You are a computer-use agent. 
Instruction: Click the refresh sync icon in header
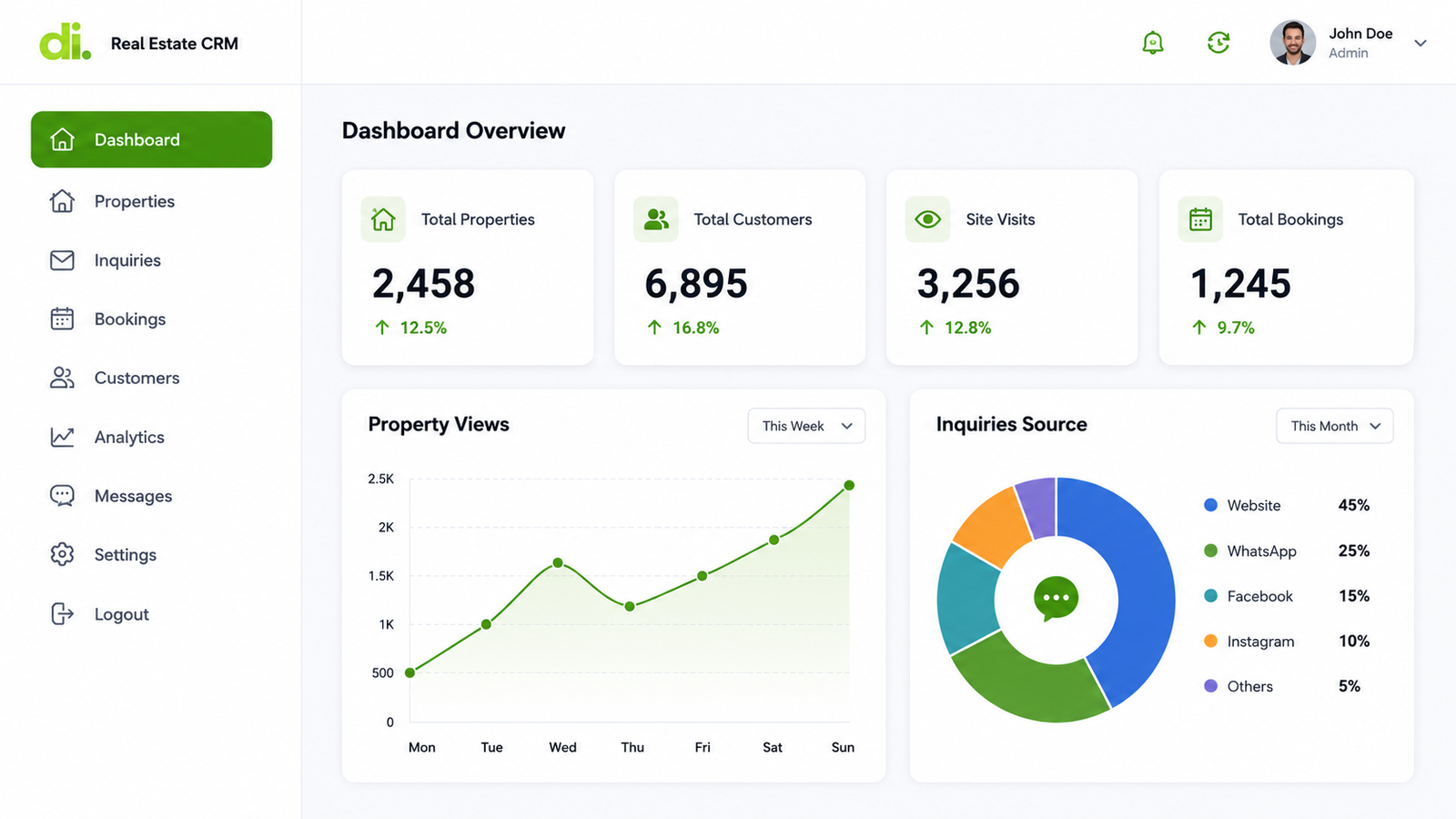(x=1218, y=43)
